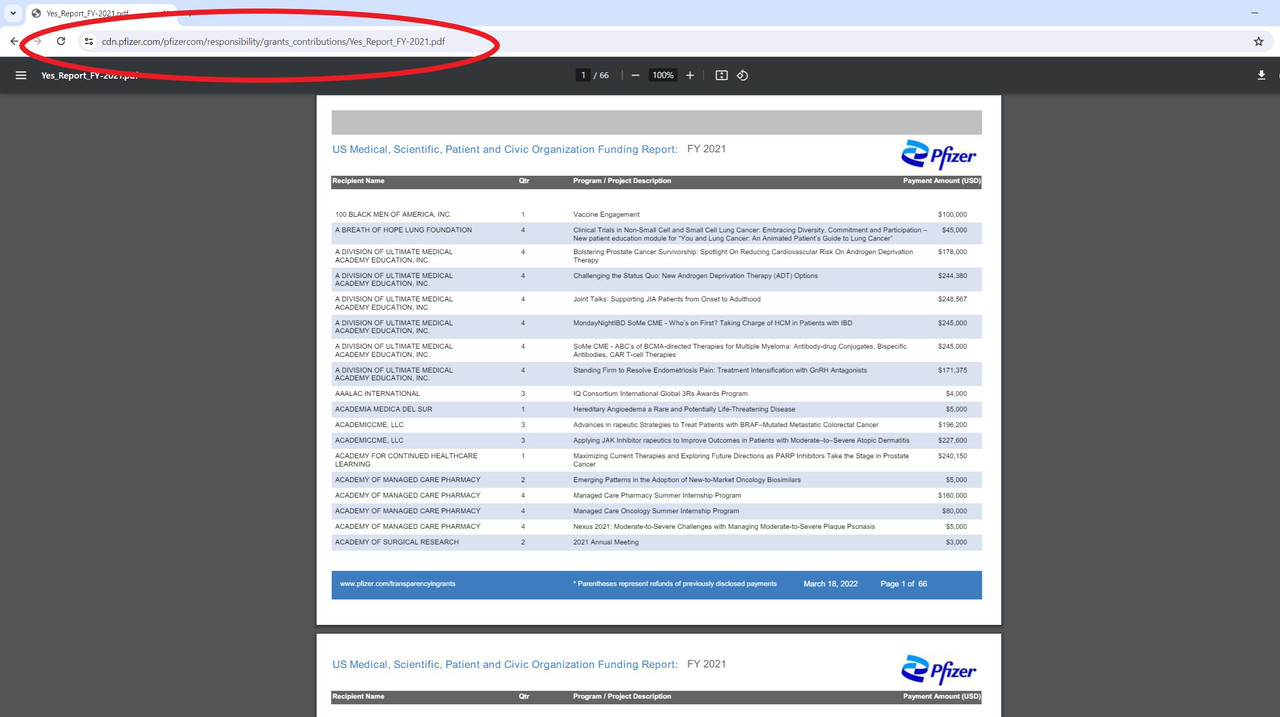Open the tab search chevron in Chrome

[x=11, y=13]
